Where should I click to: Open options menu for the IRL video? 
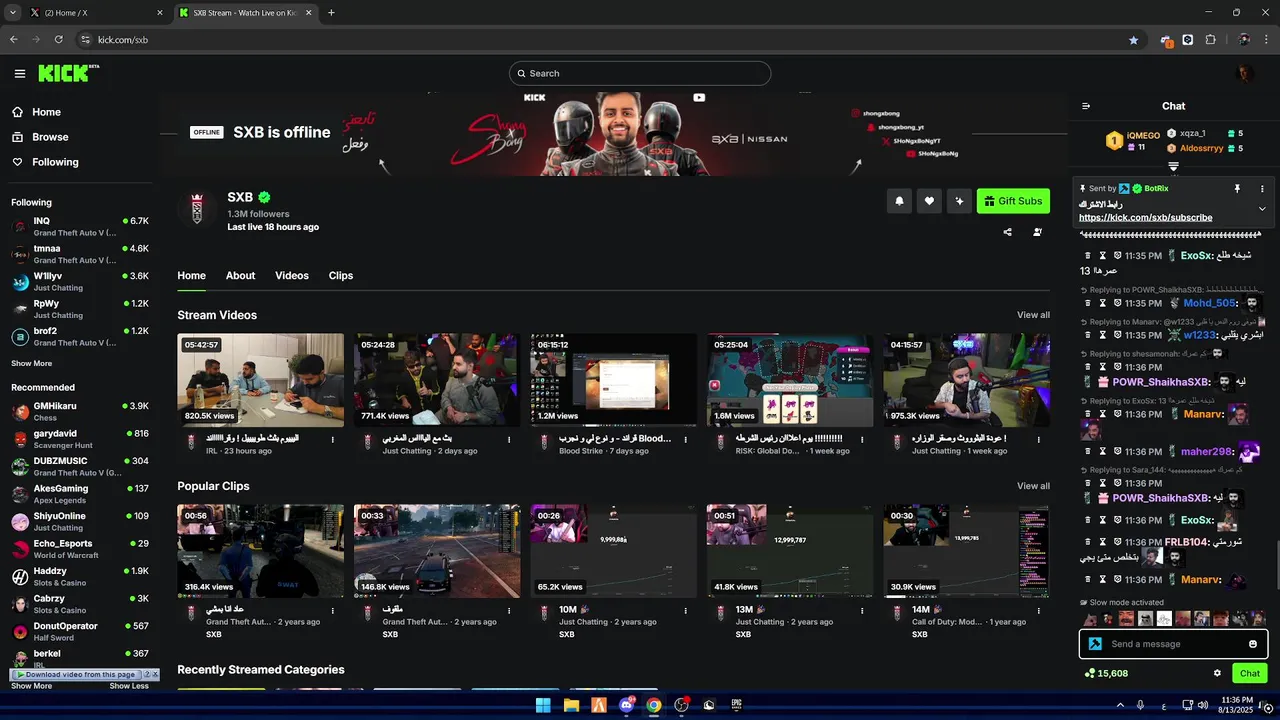(x=333, y=439)
